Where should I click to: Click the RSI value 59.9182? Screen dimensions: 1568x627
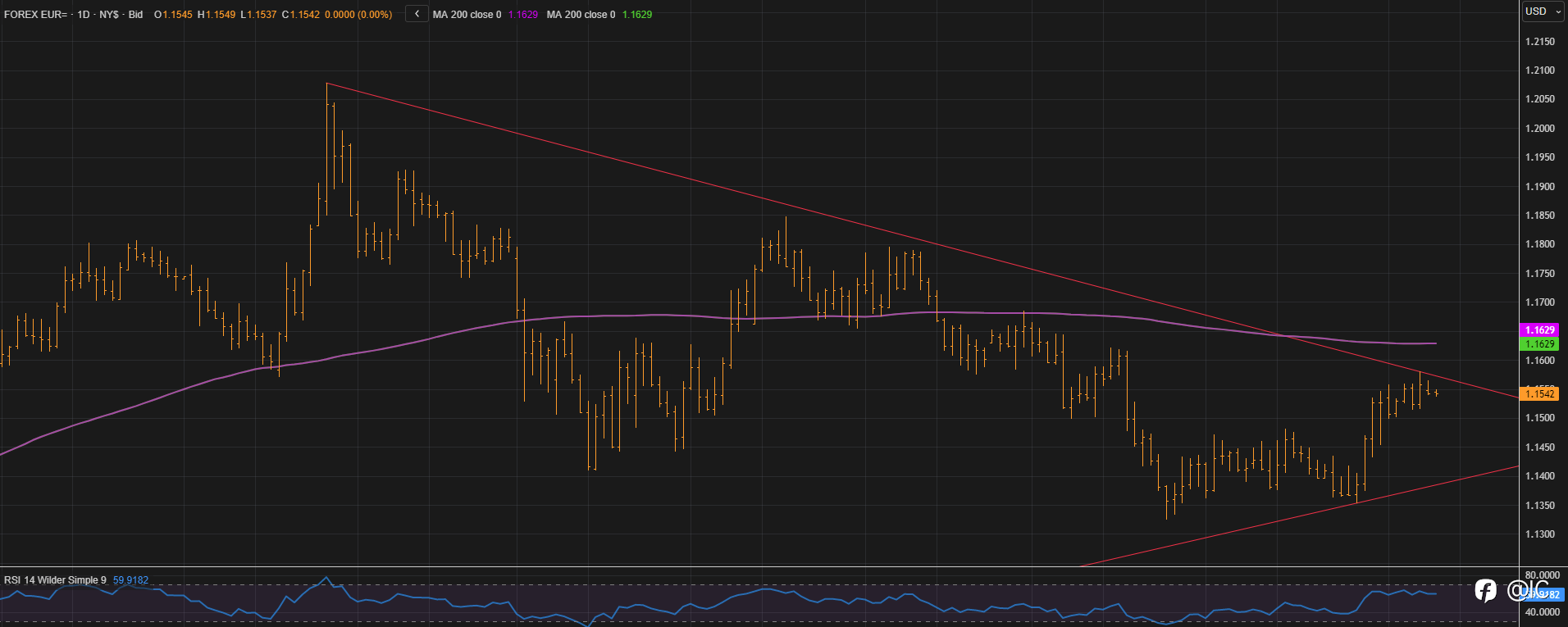[130, 580]
